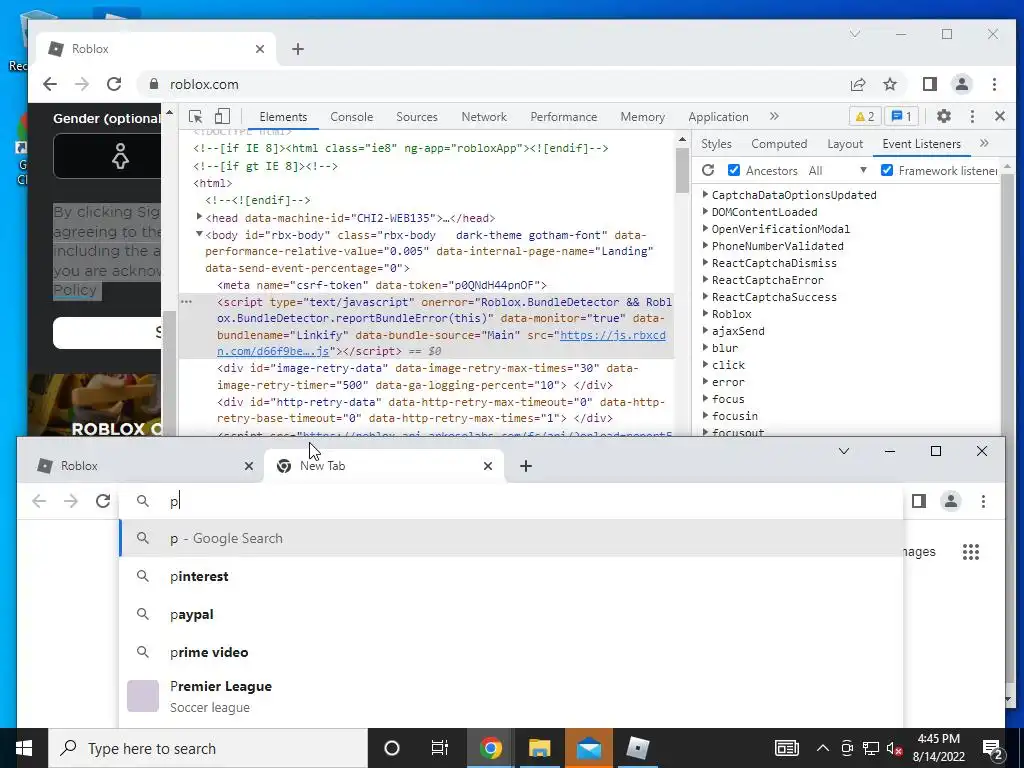Image resolution: width=1024 pixels, height=768 pixels.
Task: Show more sidebar panes chevron
Action: tap(984, 143)
